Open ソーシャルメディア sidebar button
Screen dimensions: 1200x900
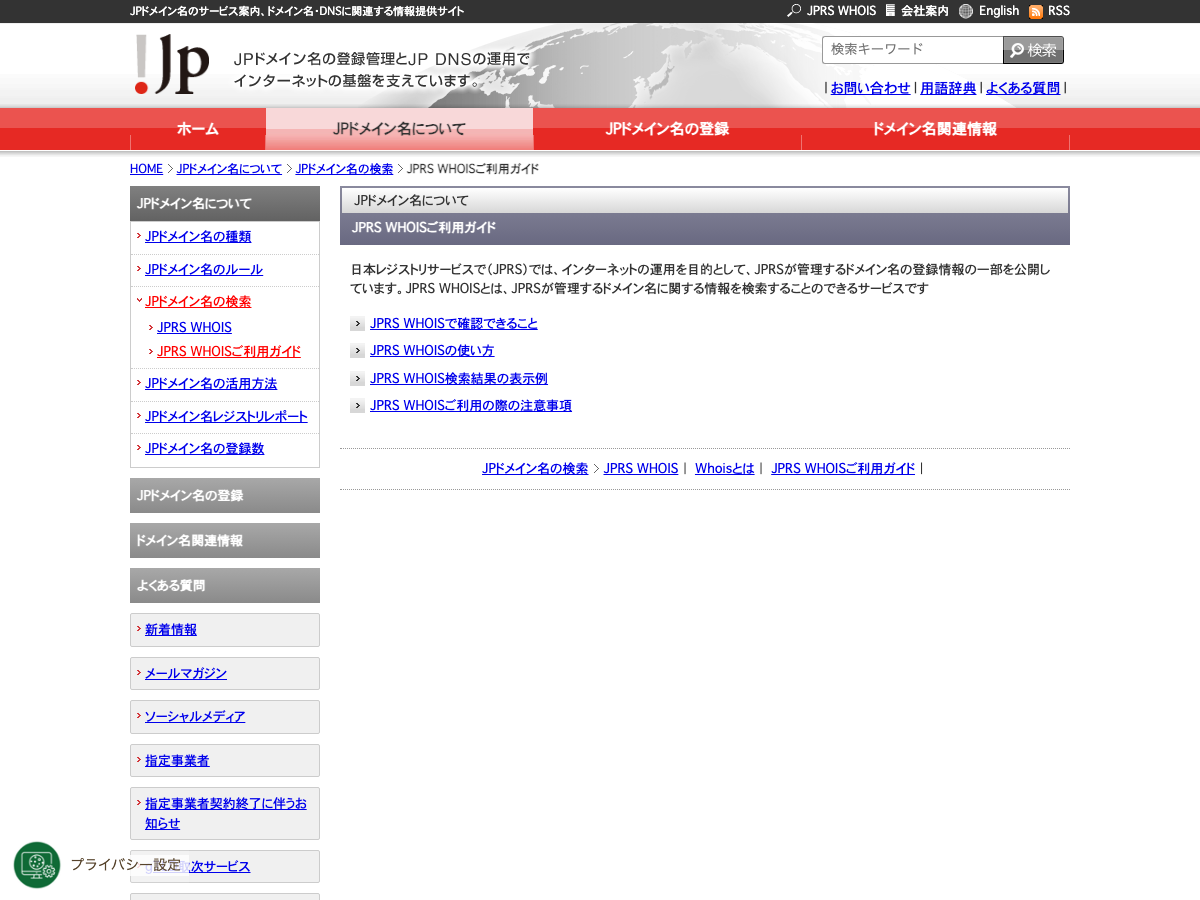click(225, 717)
